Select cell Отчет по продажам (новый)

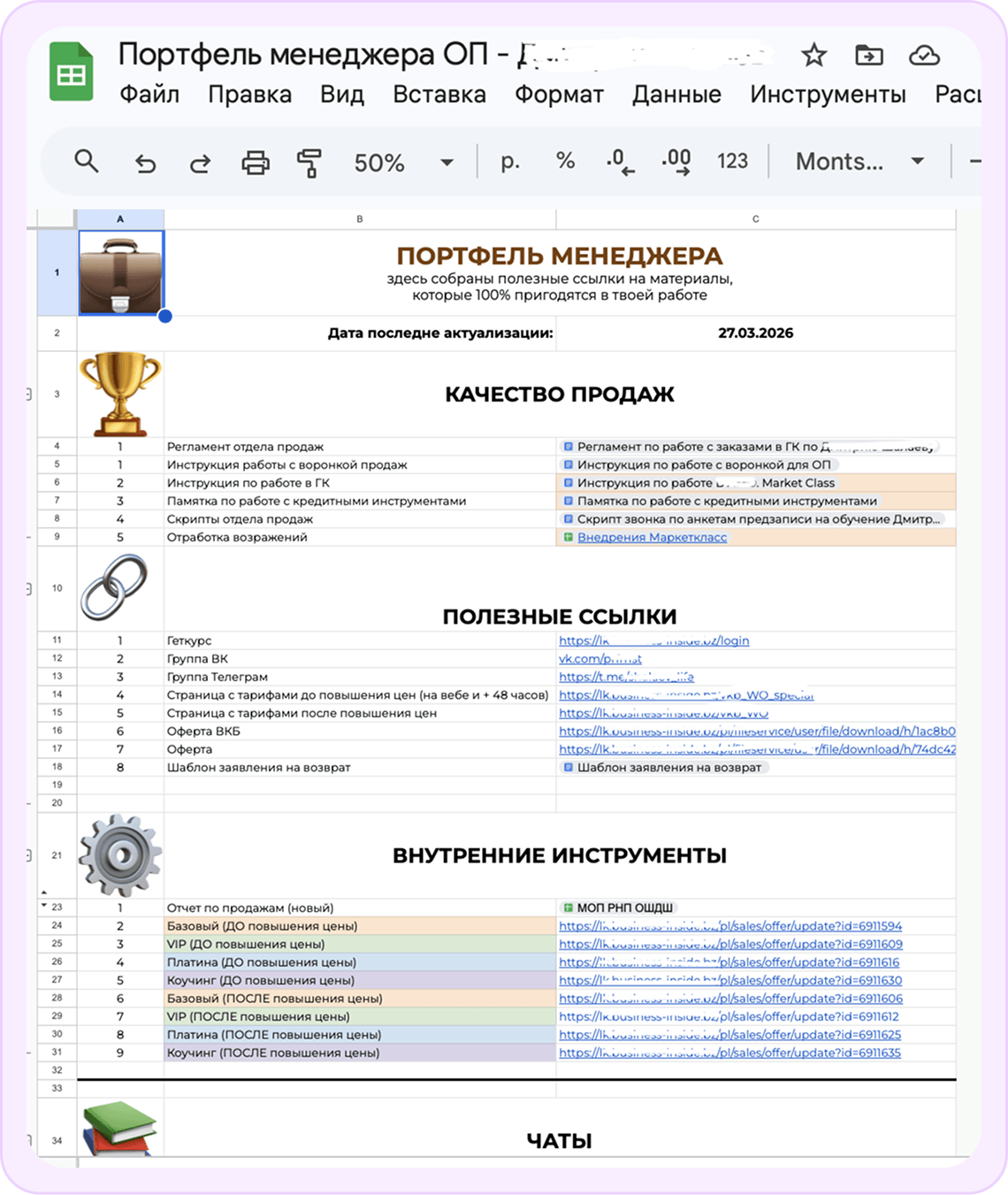360,908
